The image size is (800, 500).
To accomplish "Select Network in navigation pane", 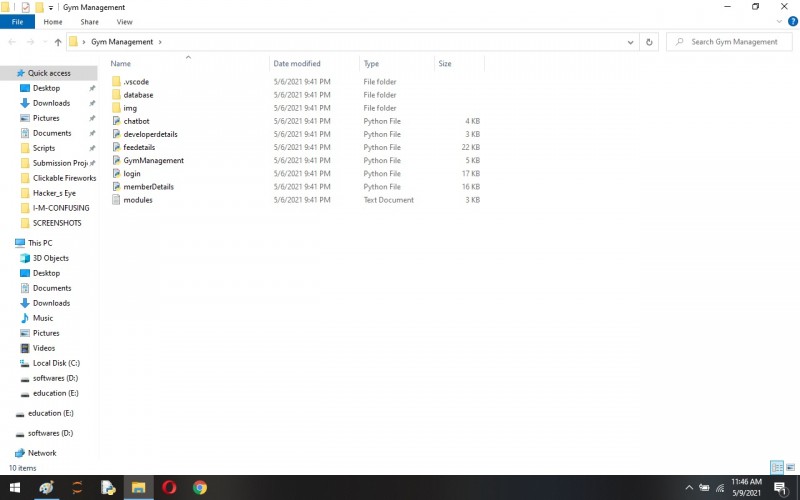I will (x=42, y=453).
